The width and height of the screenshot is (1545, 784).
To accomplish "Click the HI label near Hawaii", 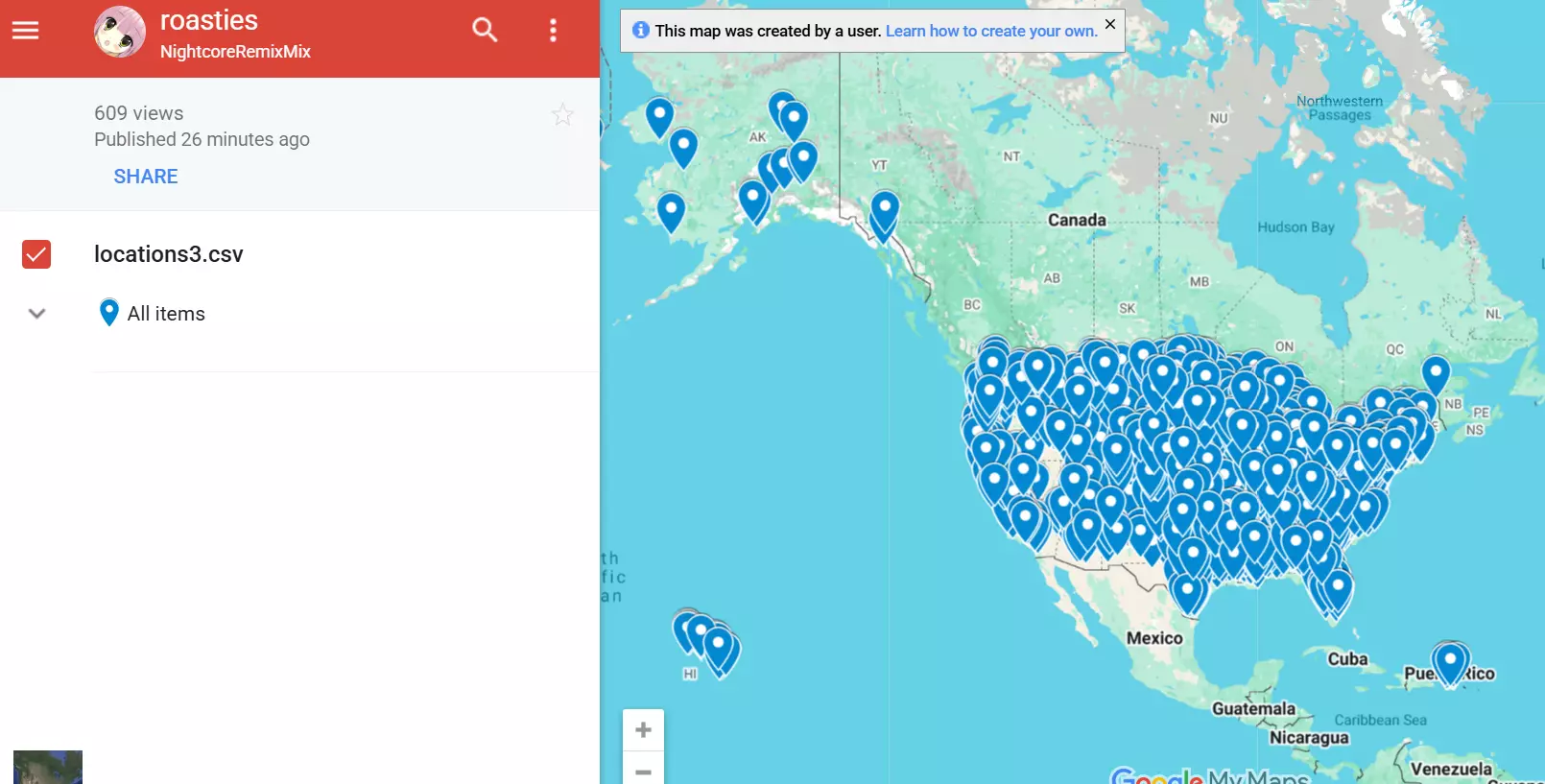I will 690,675.
